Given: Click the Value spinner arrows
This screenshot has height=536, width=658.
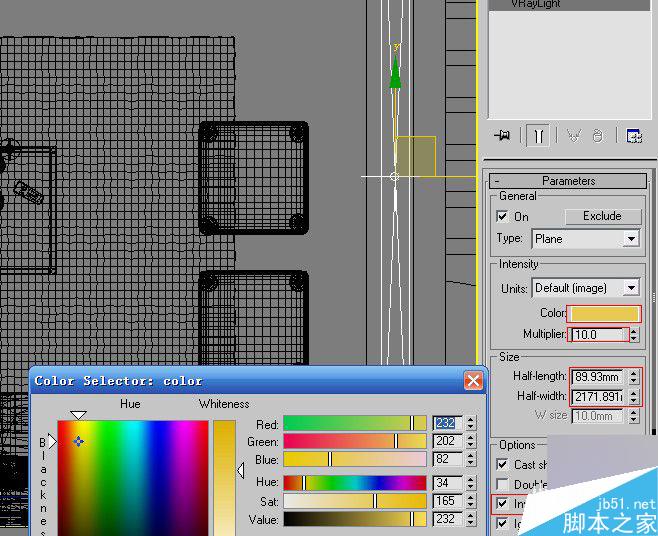Looking at the screenshot, I should [x=470, y=519].
